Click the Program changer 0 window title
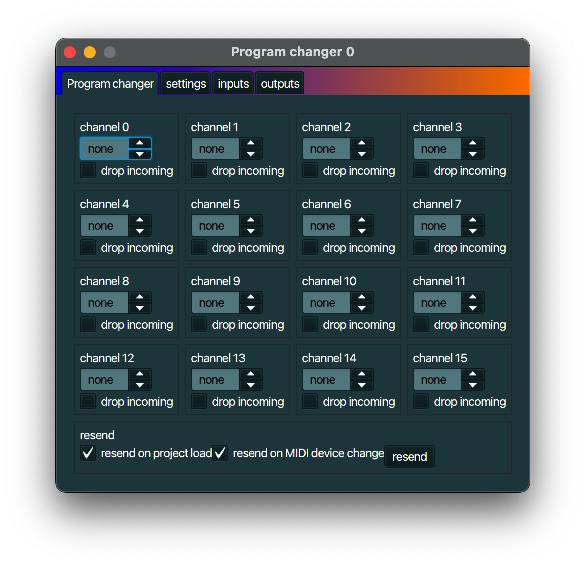The width and height of the screenshot is (586, 566). click(x=293, y=52)
